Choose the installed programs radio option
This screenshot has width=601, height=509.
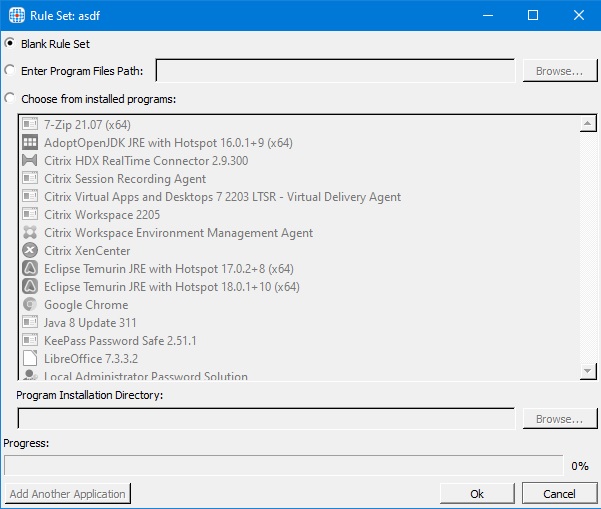coord(10,98)
